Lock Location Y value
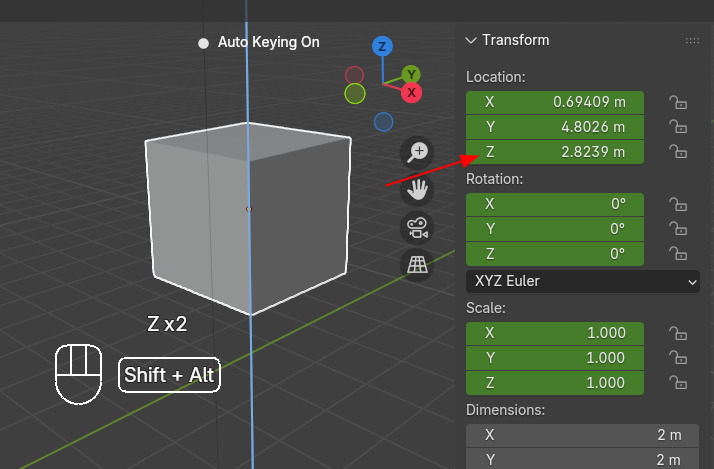714x469 pixels. click(x=678, y=127)
